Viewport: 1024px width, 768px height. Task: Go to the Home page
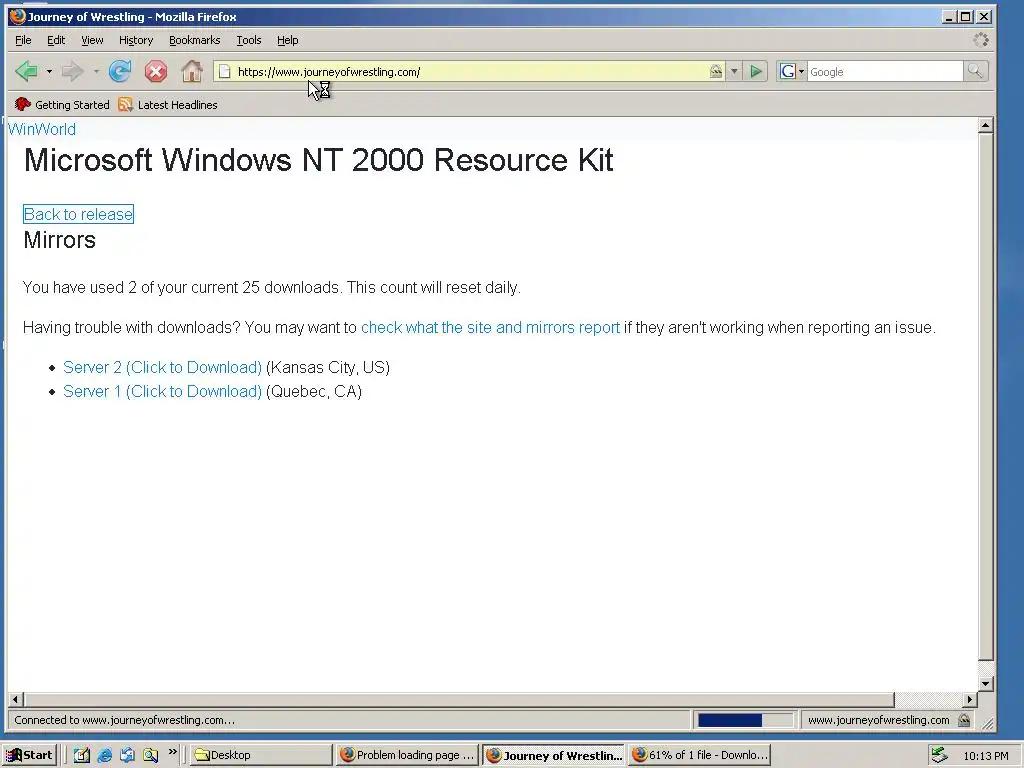191,71
